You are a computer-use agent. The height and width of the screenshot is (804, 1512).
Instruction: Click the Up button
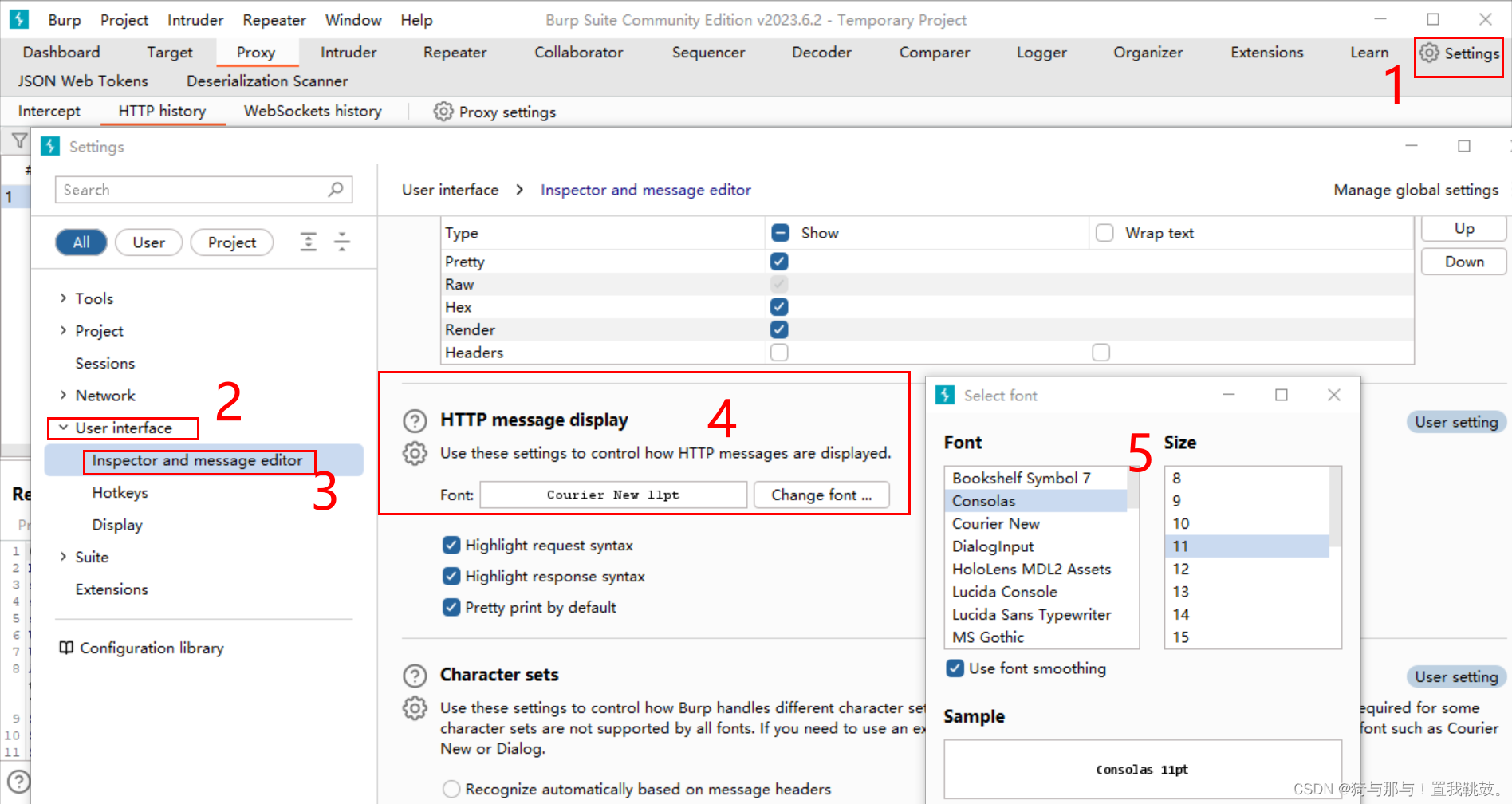point(1464,229)
